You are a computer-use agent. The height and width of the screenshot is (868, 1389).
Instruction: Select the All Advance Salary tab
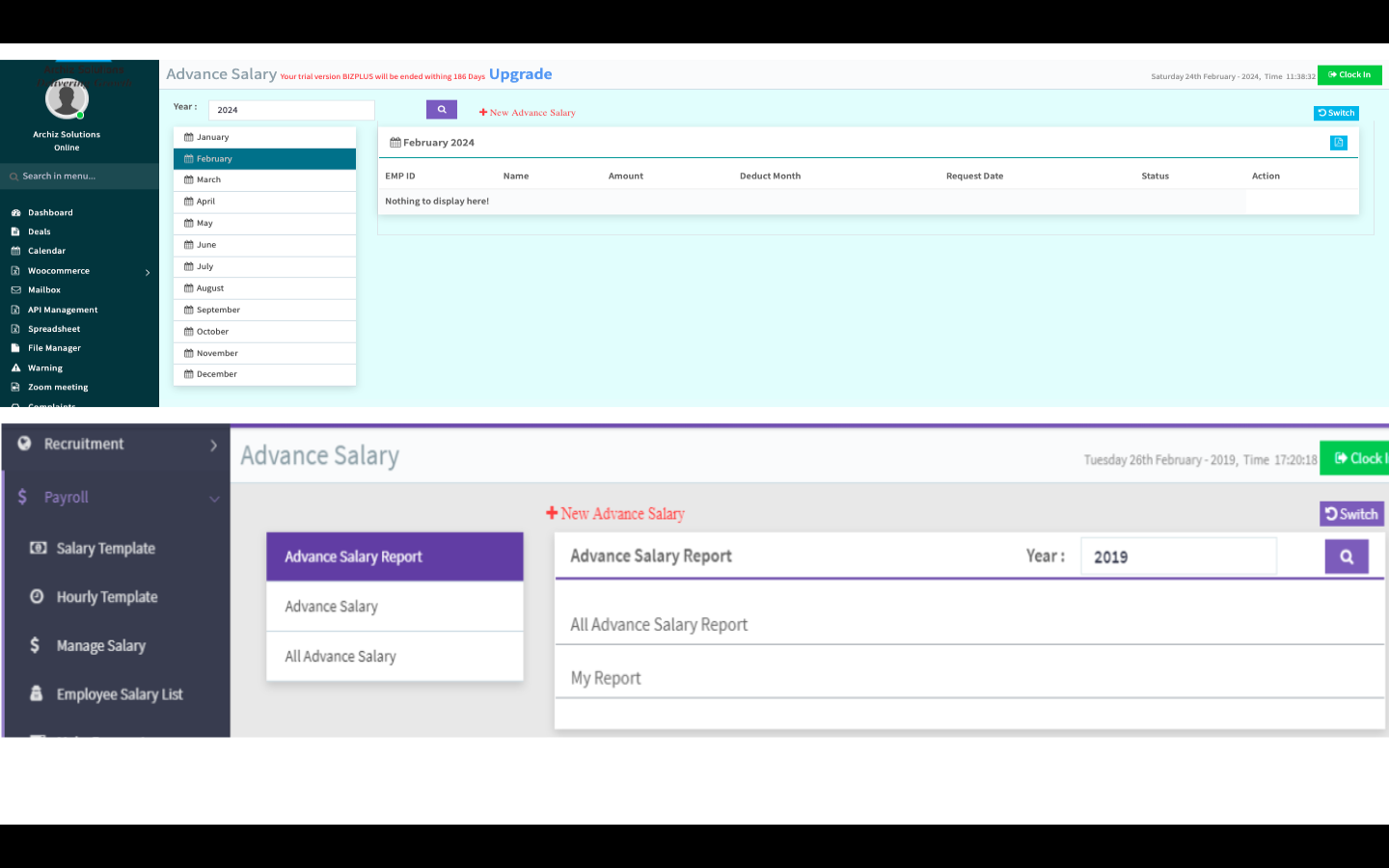340,657
